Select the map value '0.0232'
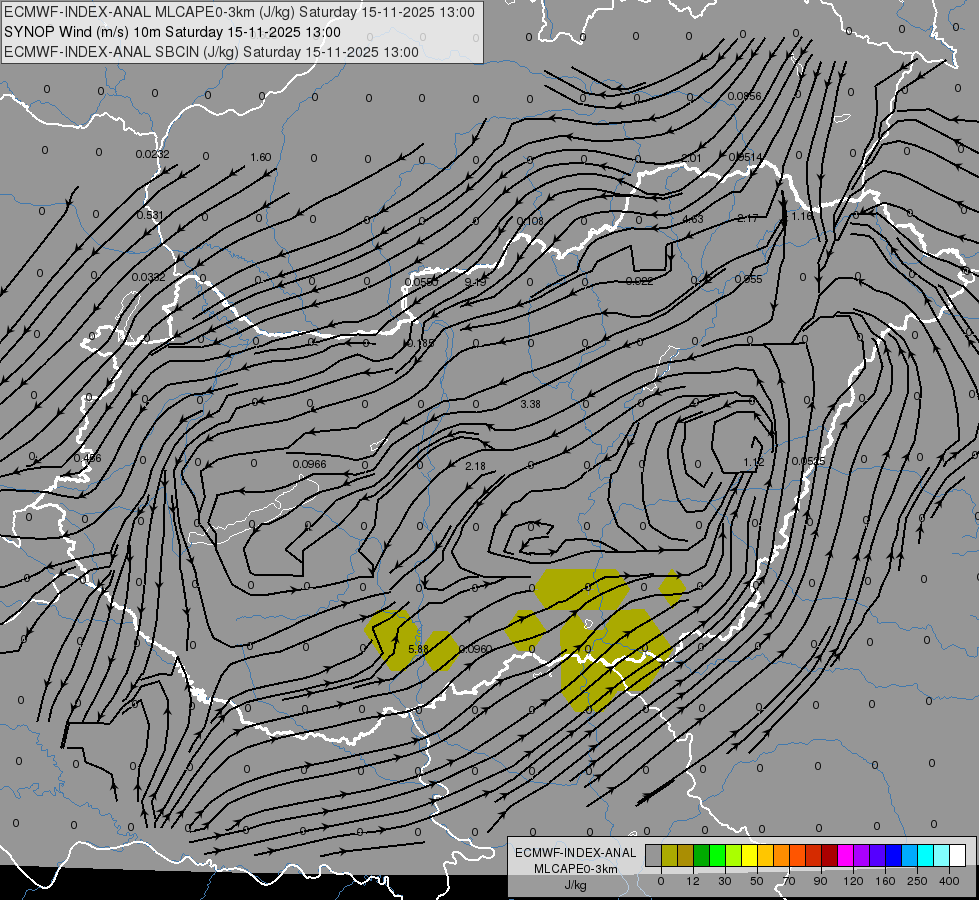The height and width of the screenshot is (900, 979). pyautogui.click(x=152, y=154)
